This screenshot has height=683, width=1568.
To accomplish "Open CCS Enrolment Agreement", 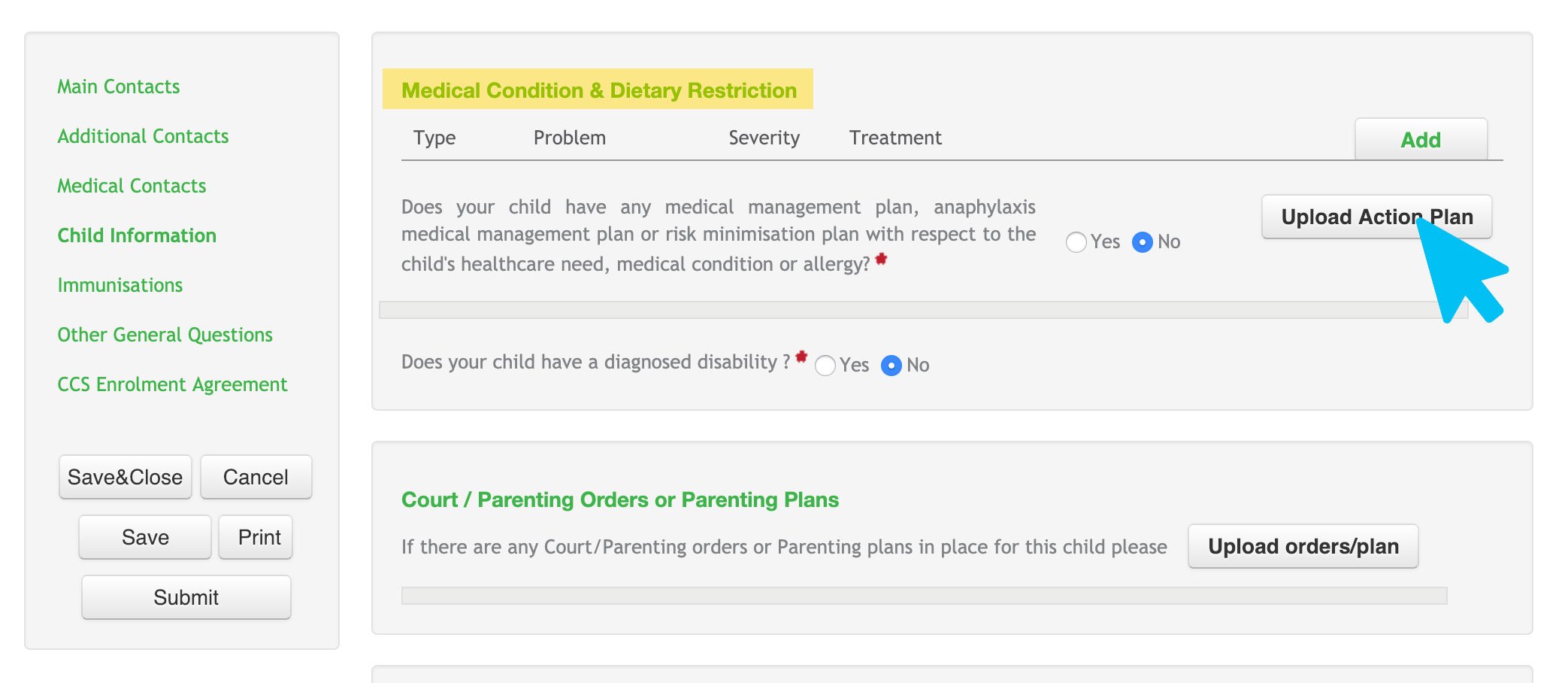I will point(172,384).
